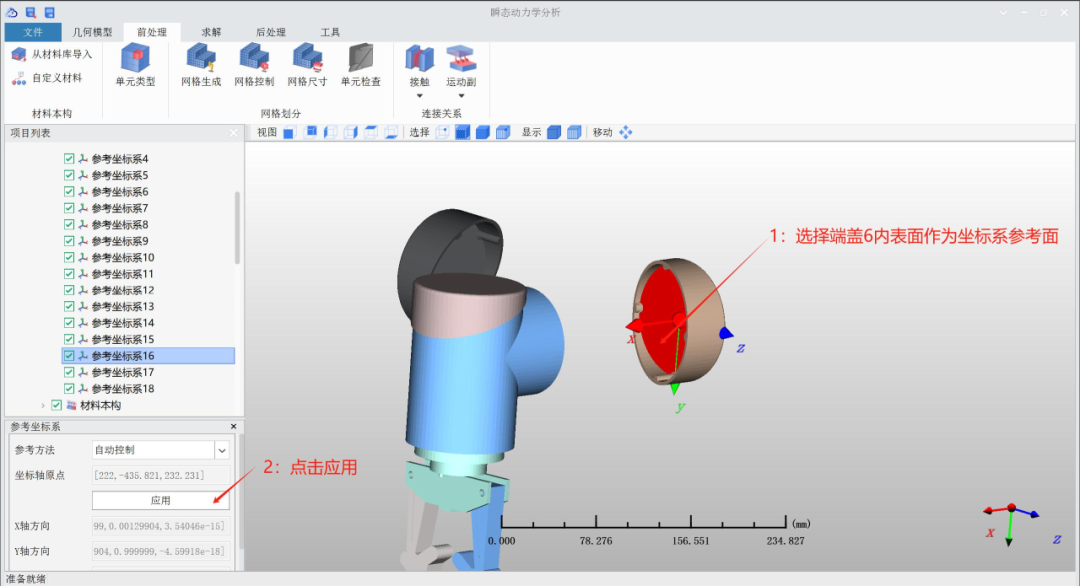Open the 网格尺寸 mesh size tool
This screenshot has width=1080, height=586.
point(307,58)
